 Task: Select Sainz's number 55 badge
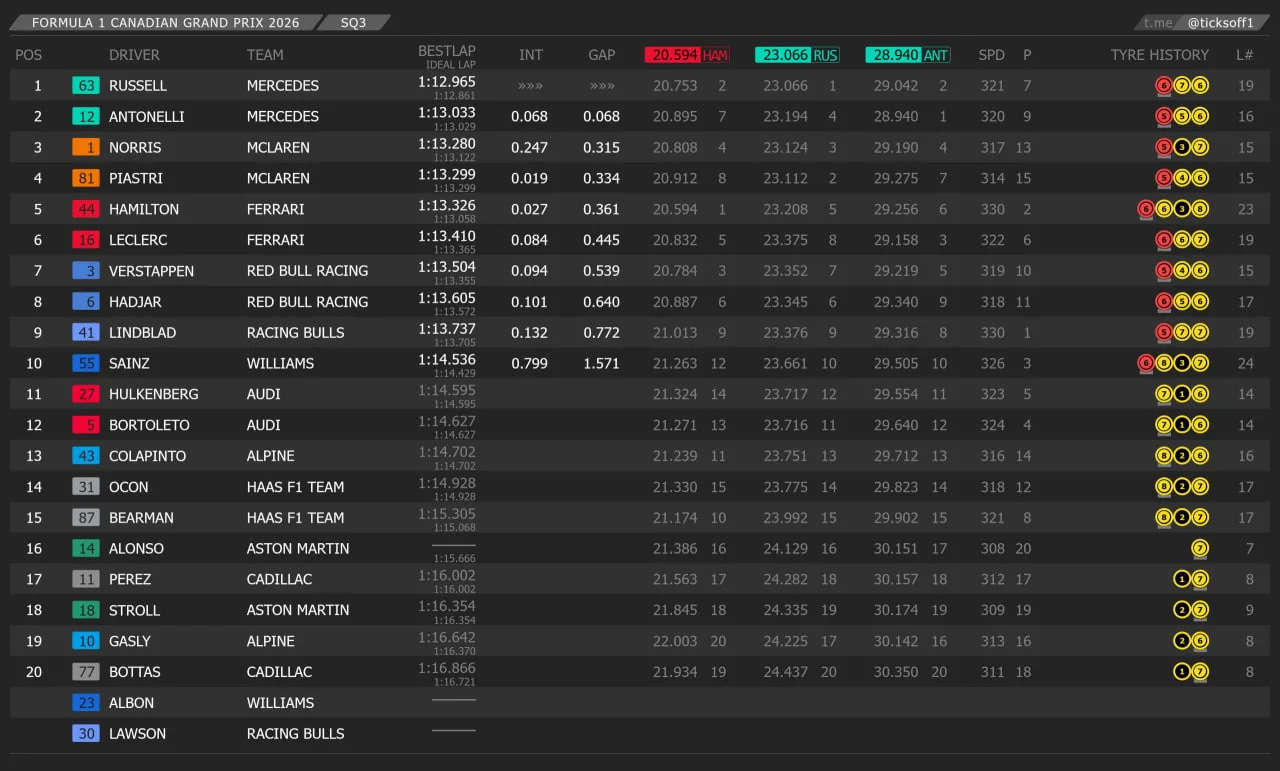[x=86, y=364]
